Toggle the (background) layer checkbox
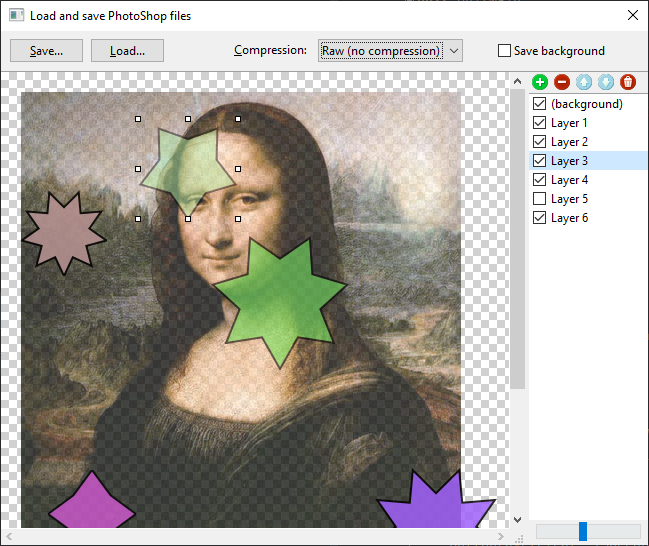The image size is (649, 546). pyautogui.click(x=539, y=103)
